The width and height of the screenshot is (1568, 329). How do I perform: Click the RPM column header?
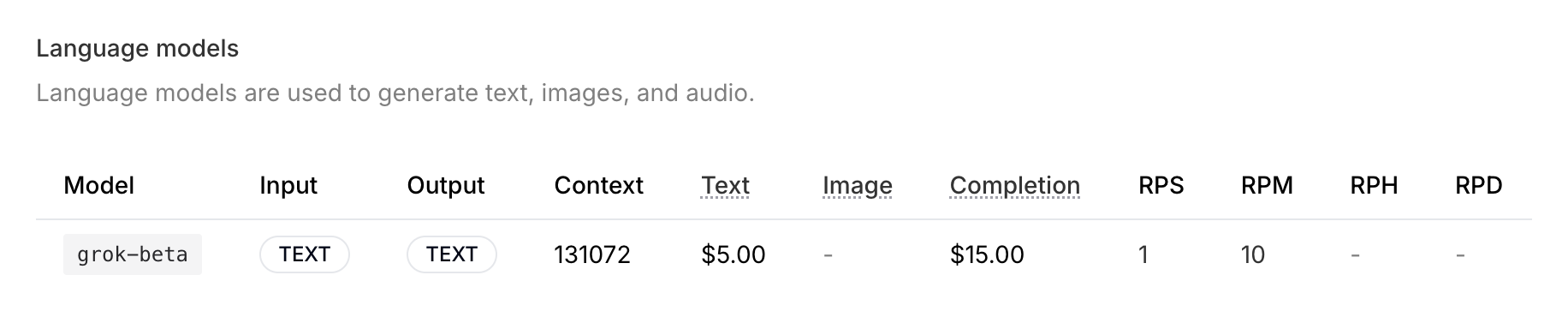1267,185
